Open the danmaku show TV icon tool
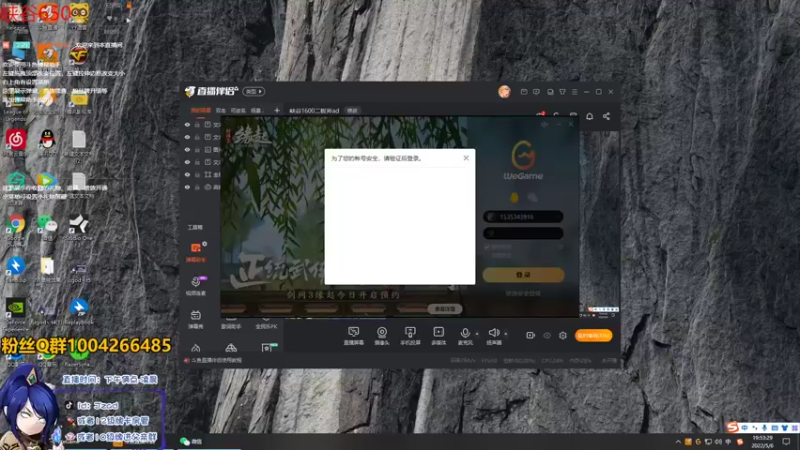 click(196, 319)
